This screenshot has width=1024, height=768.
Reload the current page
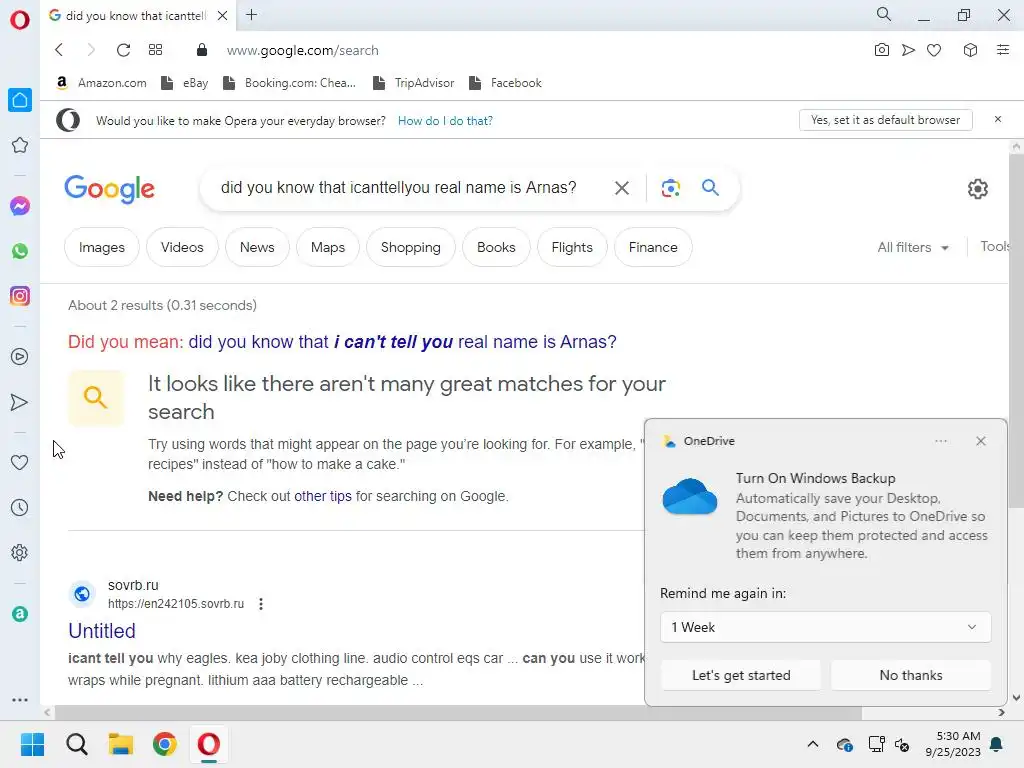(x=123, y=50)
